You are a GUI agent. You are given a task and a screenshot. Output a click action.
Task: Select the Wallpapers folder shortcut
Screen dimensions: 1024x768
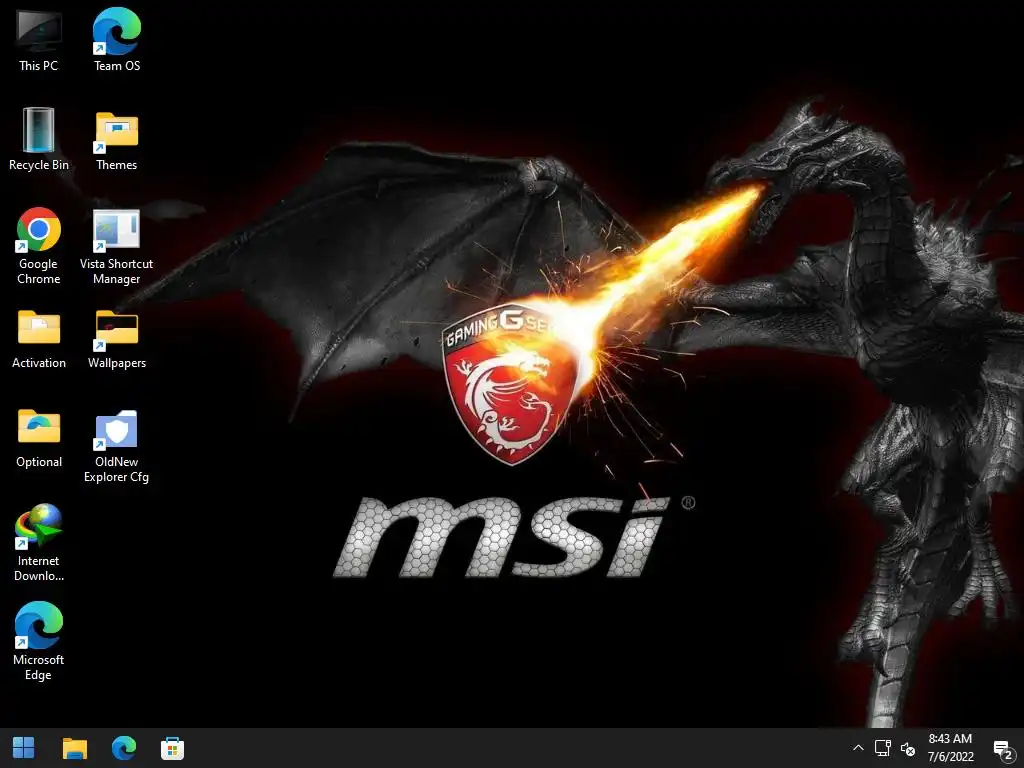(x=117, y=340)
